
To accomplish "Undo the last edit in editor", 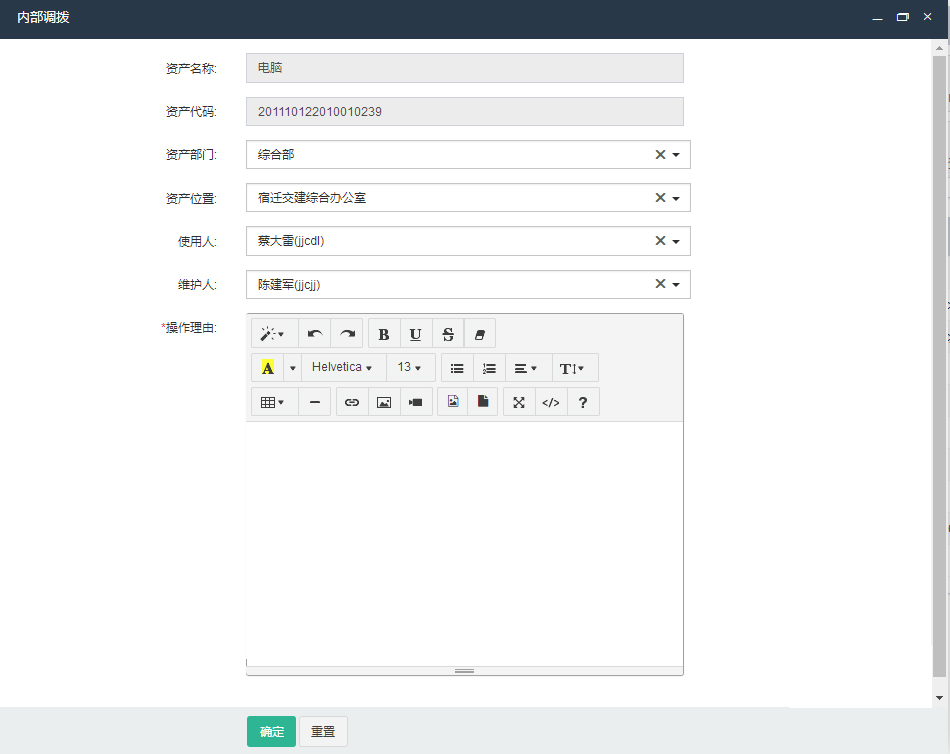I will 315,334.
